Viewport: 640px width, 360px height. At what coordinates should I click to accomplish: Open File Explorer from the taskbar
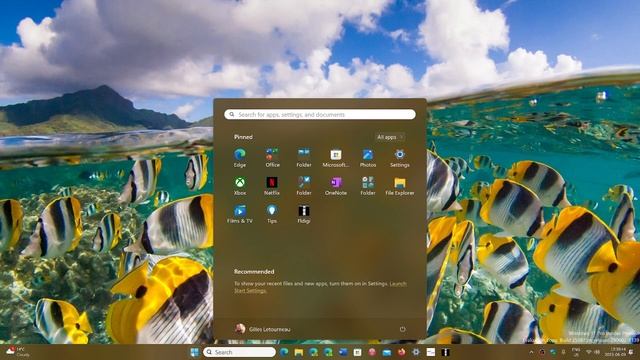tap(299, 352)
